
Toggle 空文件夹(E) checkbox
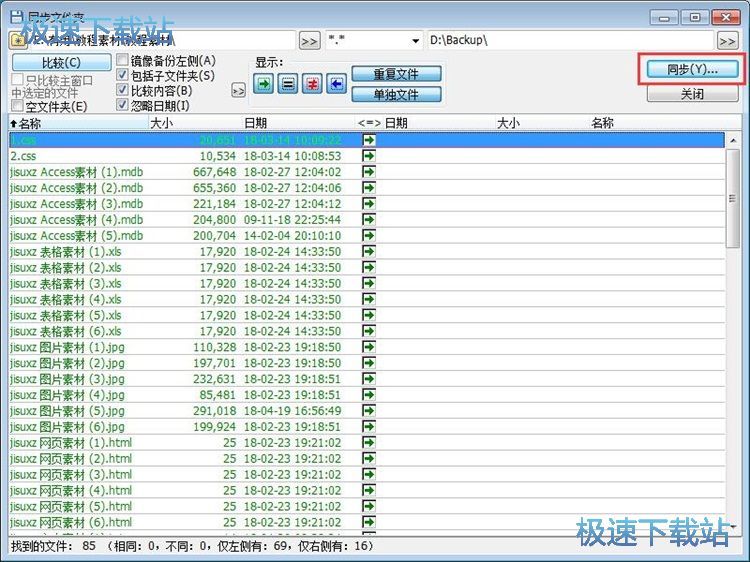click(18, 106)
